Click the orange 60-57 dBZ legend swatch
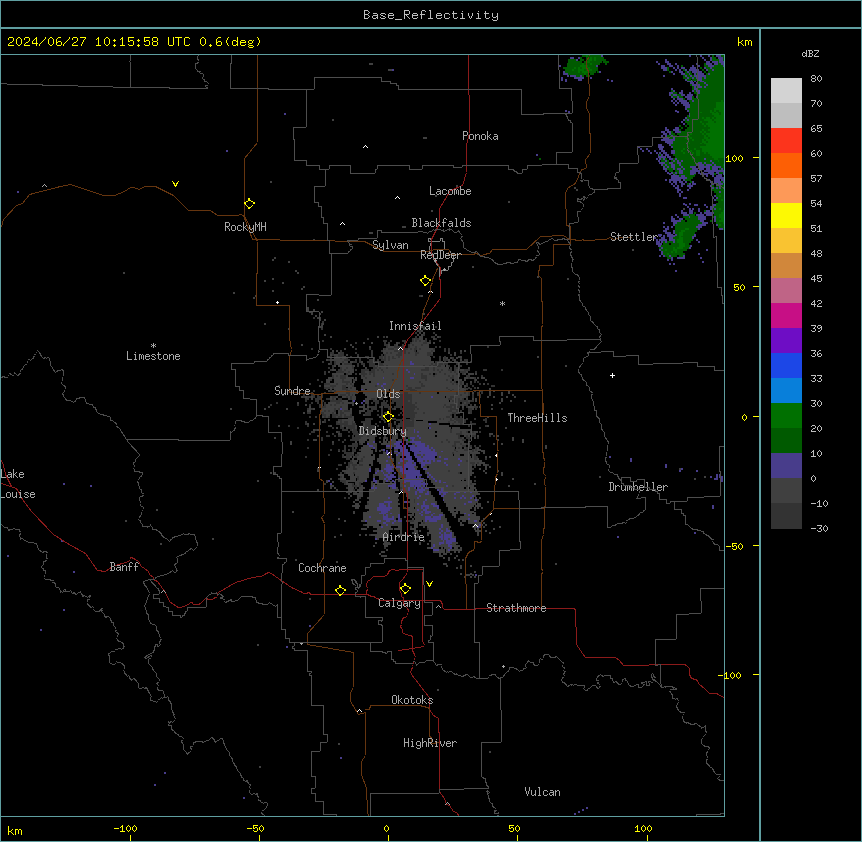 point(786,165)
